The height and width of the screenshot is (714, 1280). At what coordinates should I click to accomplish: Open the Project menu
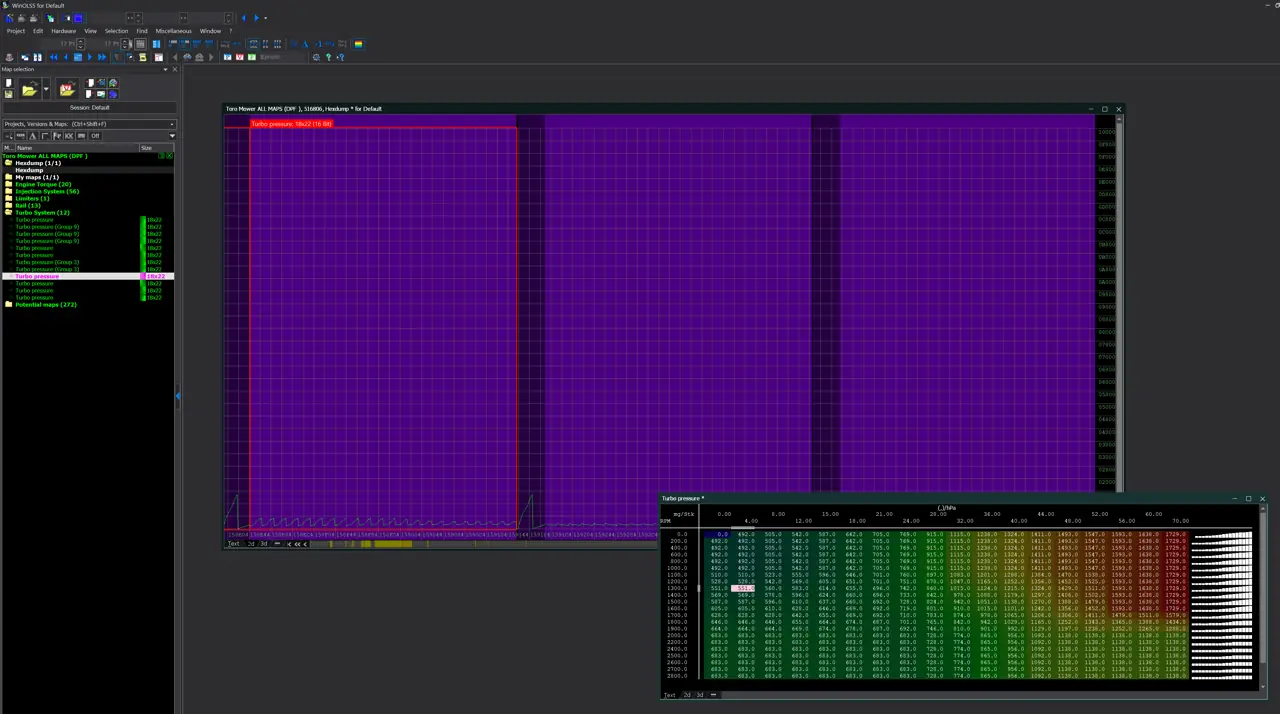click(16, 31)
